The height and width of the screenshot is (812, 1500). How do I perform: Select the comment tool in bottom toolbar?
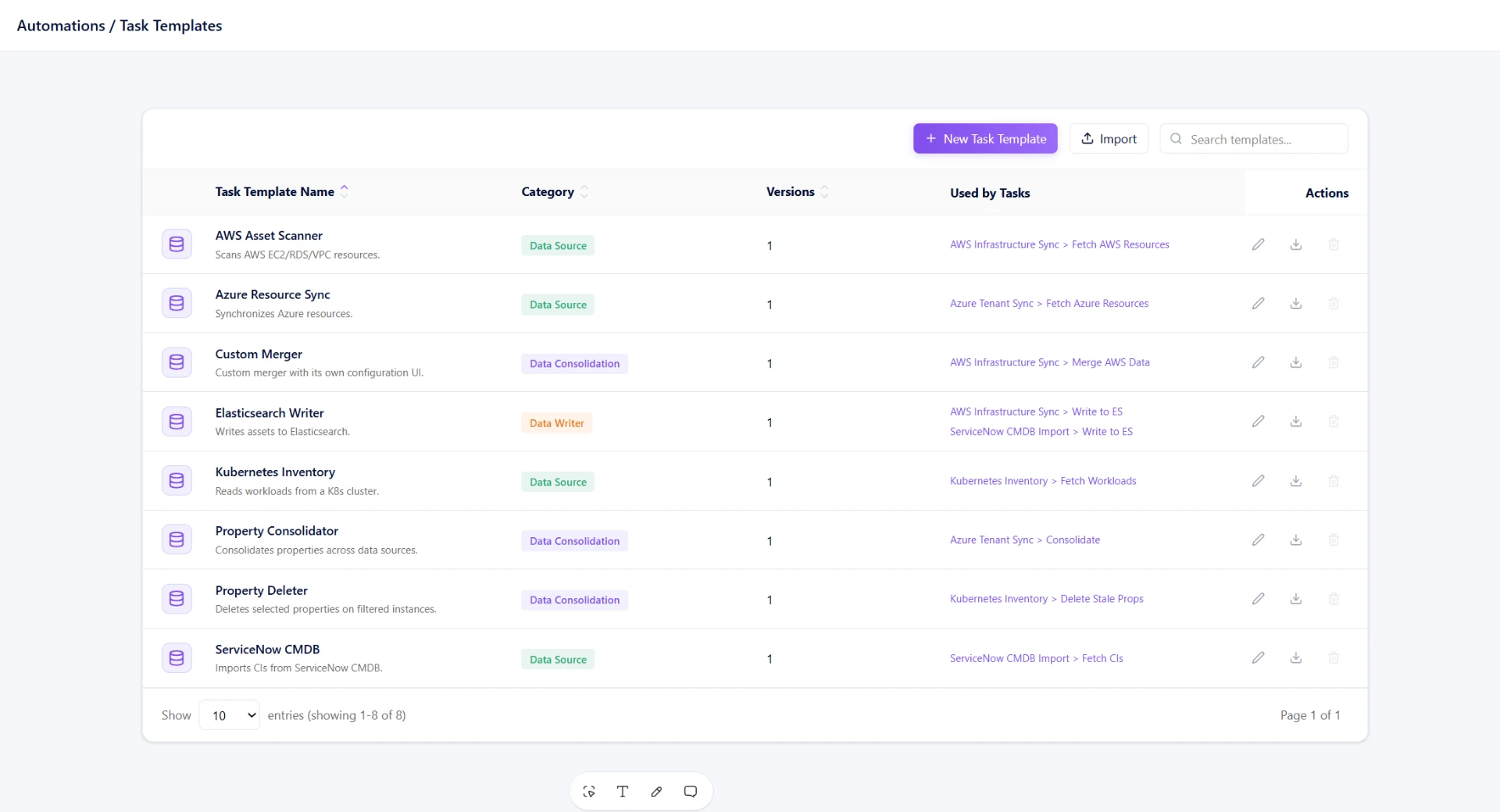coord(691,792)
